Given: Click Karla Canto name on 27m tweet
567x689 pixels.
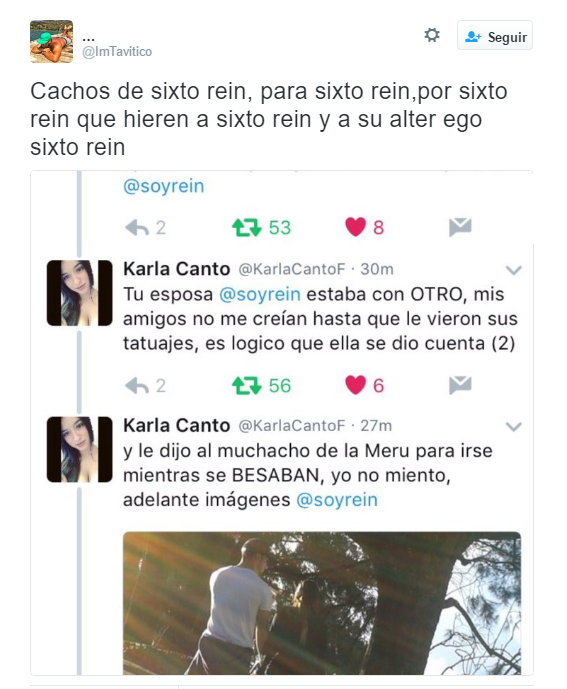Looking at the screenshot, I should point(177,425).
